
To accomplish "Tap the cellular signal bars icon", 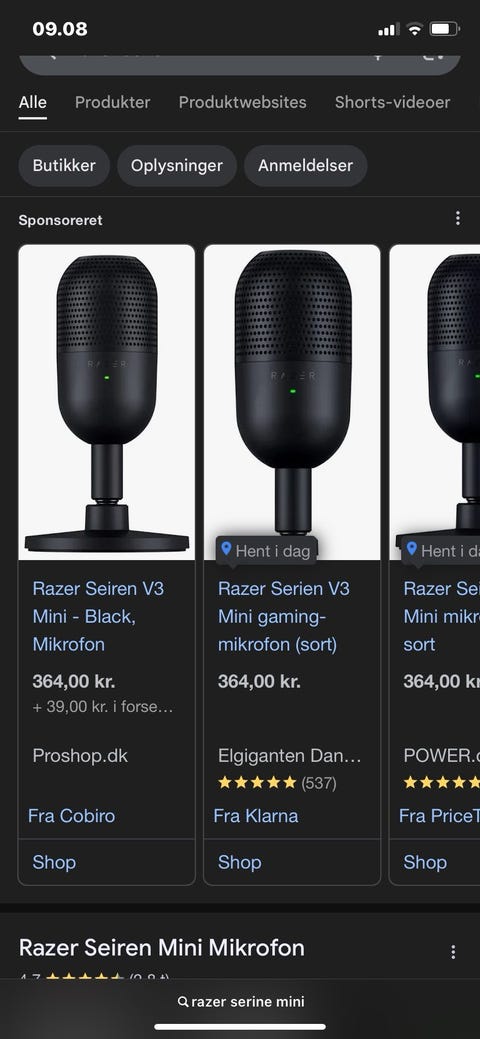I will click(x=389, y=29).
